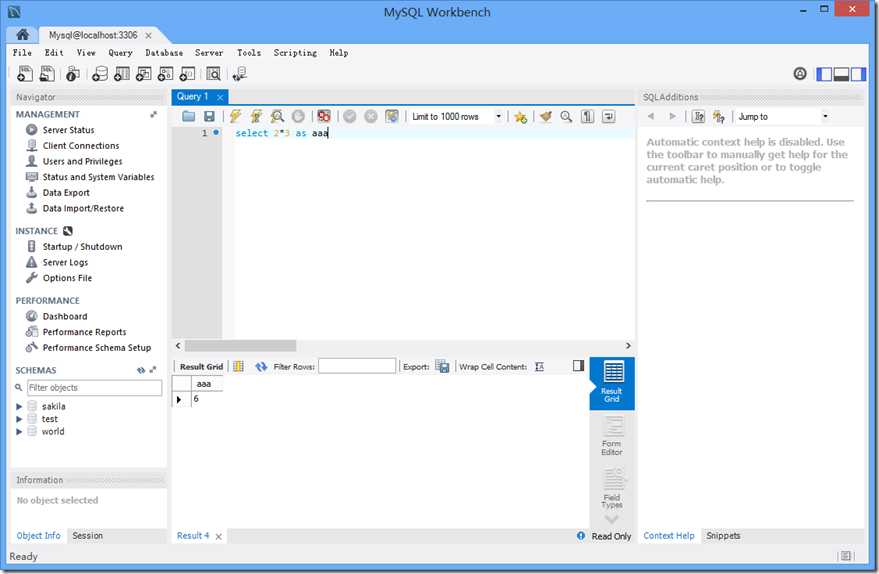
Task: Select Field Types result view
Action: point(612,489)
